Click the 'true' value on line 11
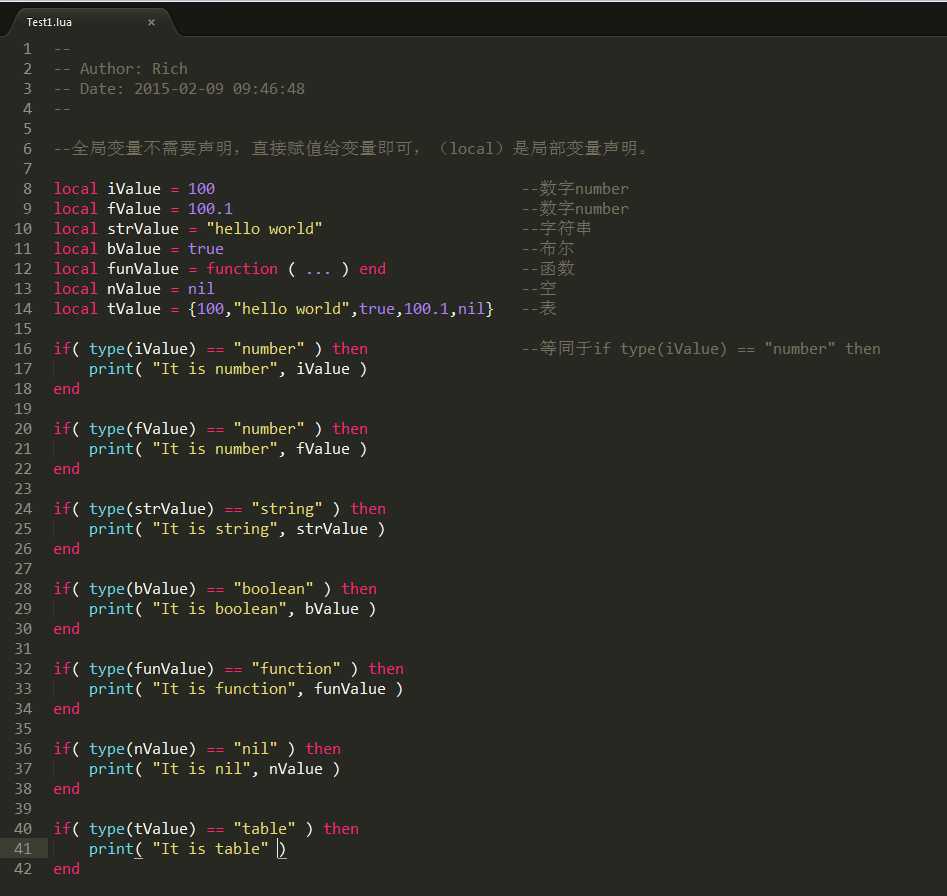The image size is (947, 896). pos(205,249)
